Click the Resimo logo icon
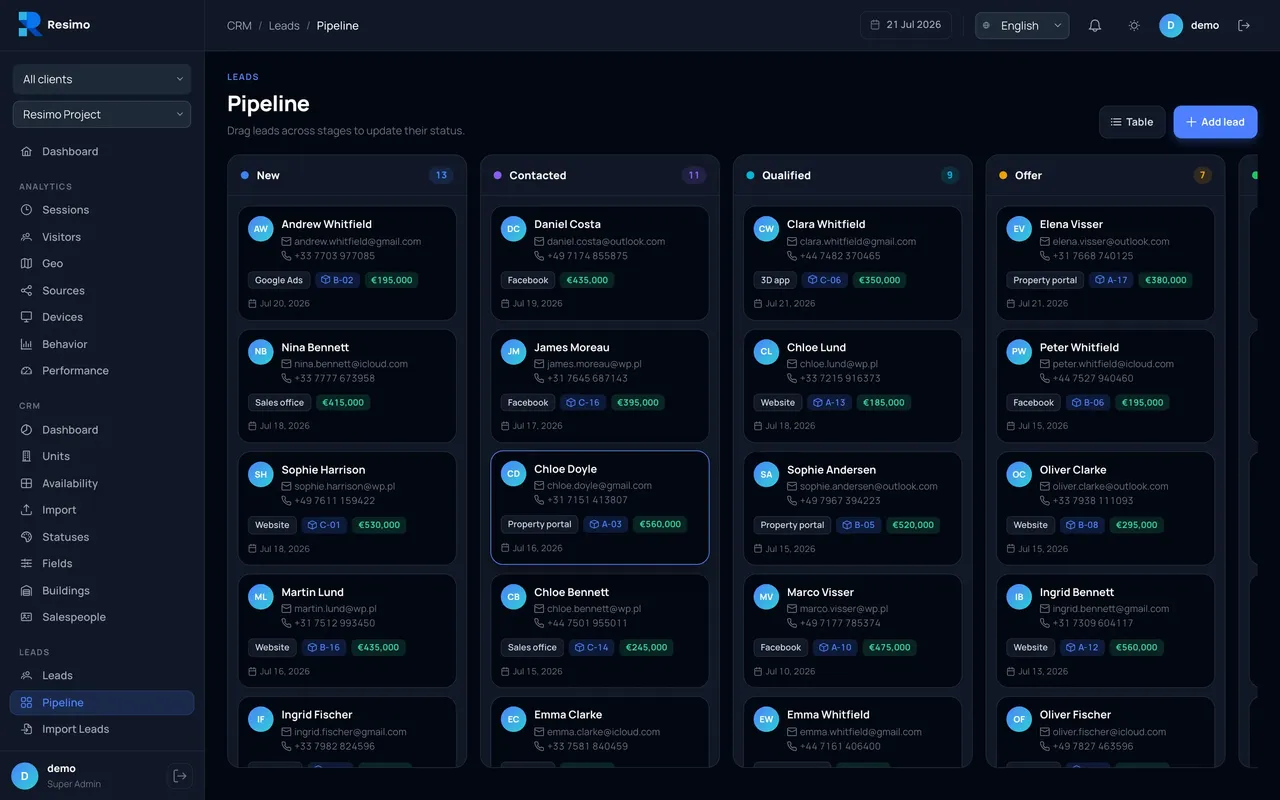 [x=30, y=25]
